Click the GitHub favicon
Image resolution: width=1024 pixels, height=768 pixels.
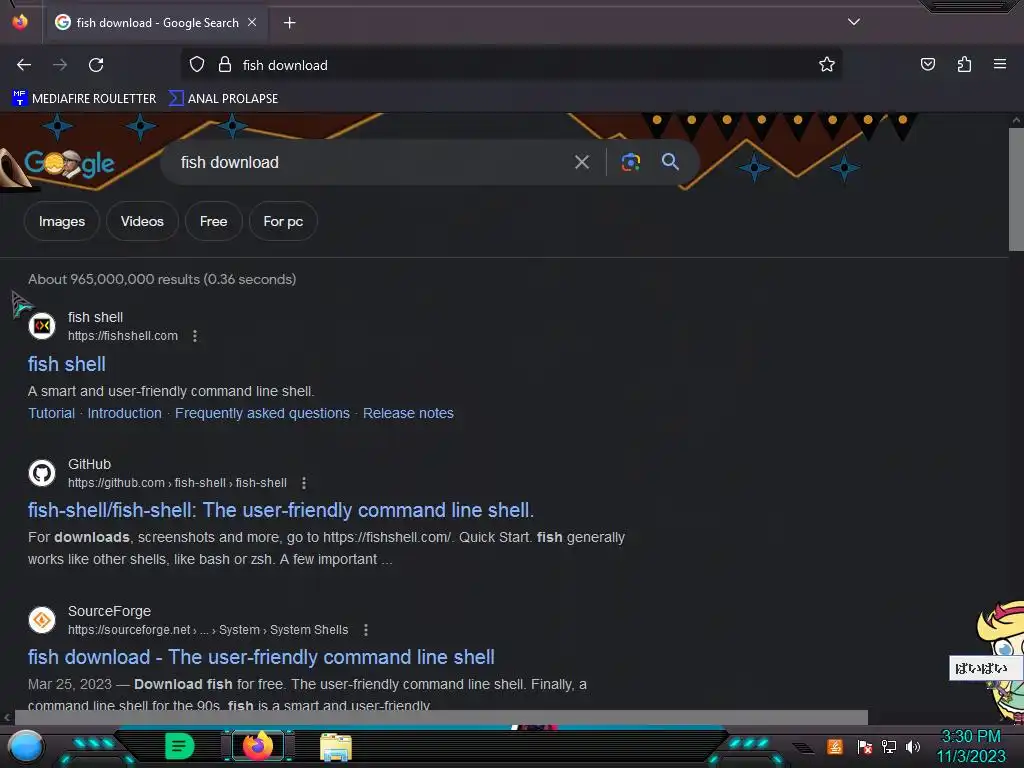click(x=42, y=473)
